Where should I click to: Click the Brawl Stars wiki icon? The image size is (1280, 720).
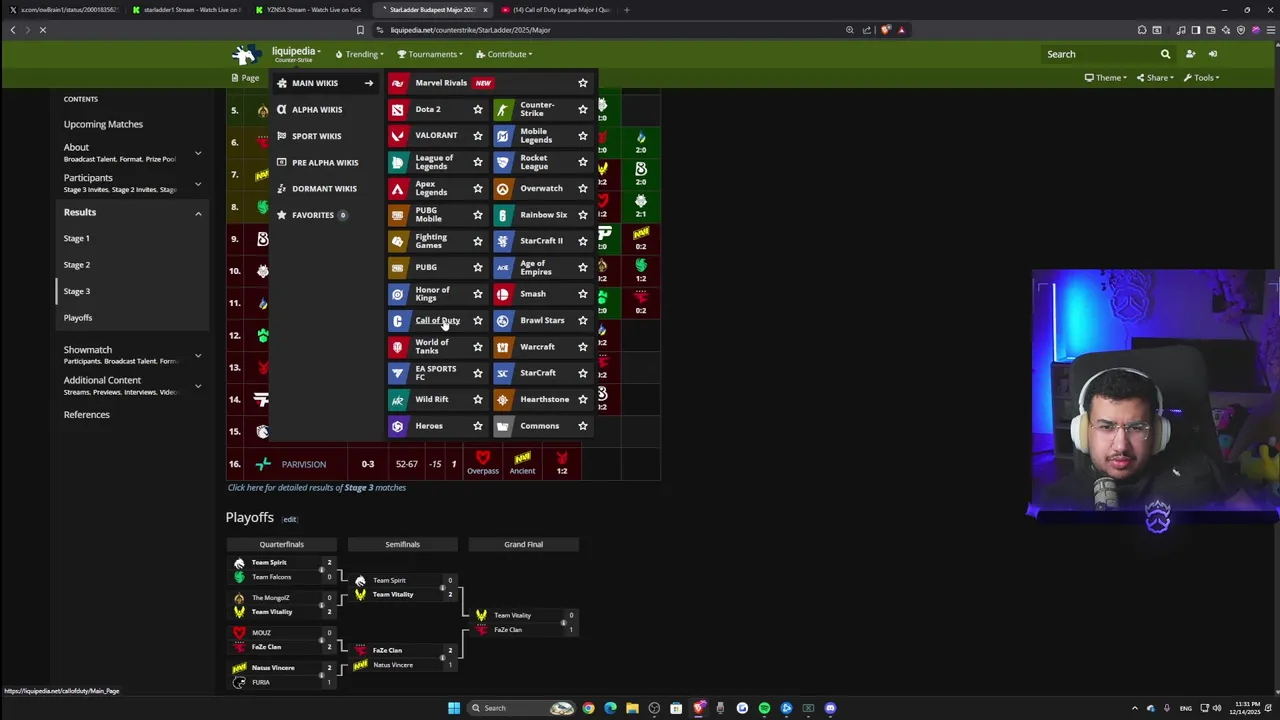[x=503, y=320]
